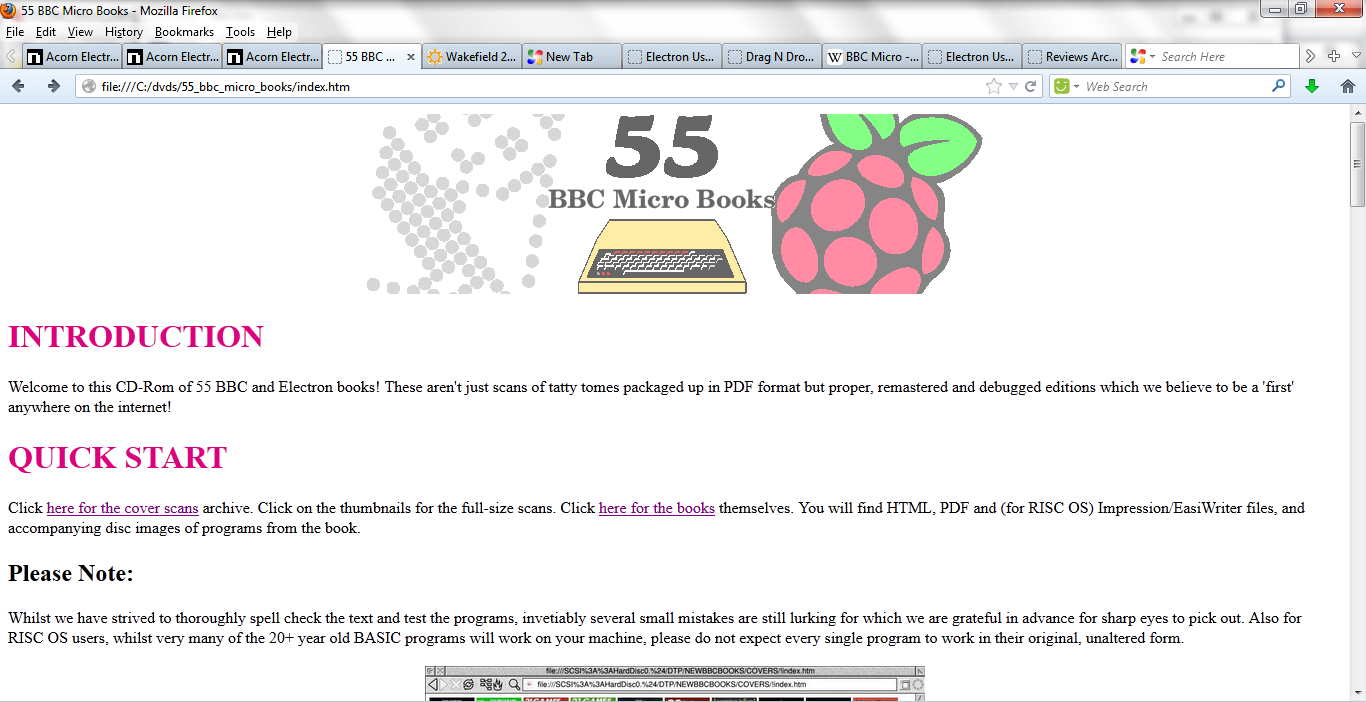Open the File menu
This screenshot has width=1366, height=702.
[x=15, y=32]
